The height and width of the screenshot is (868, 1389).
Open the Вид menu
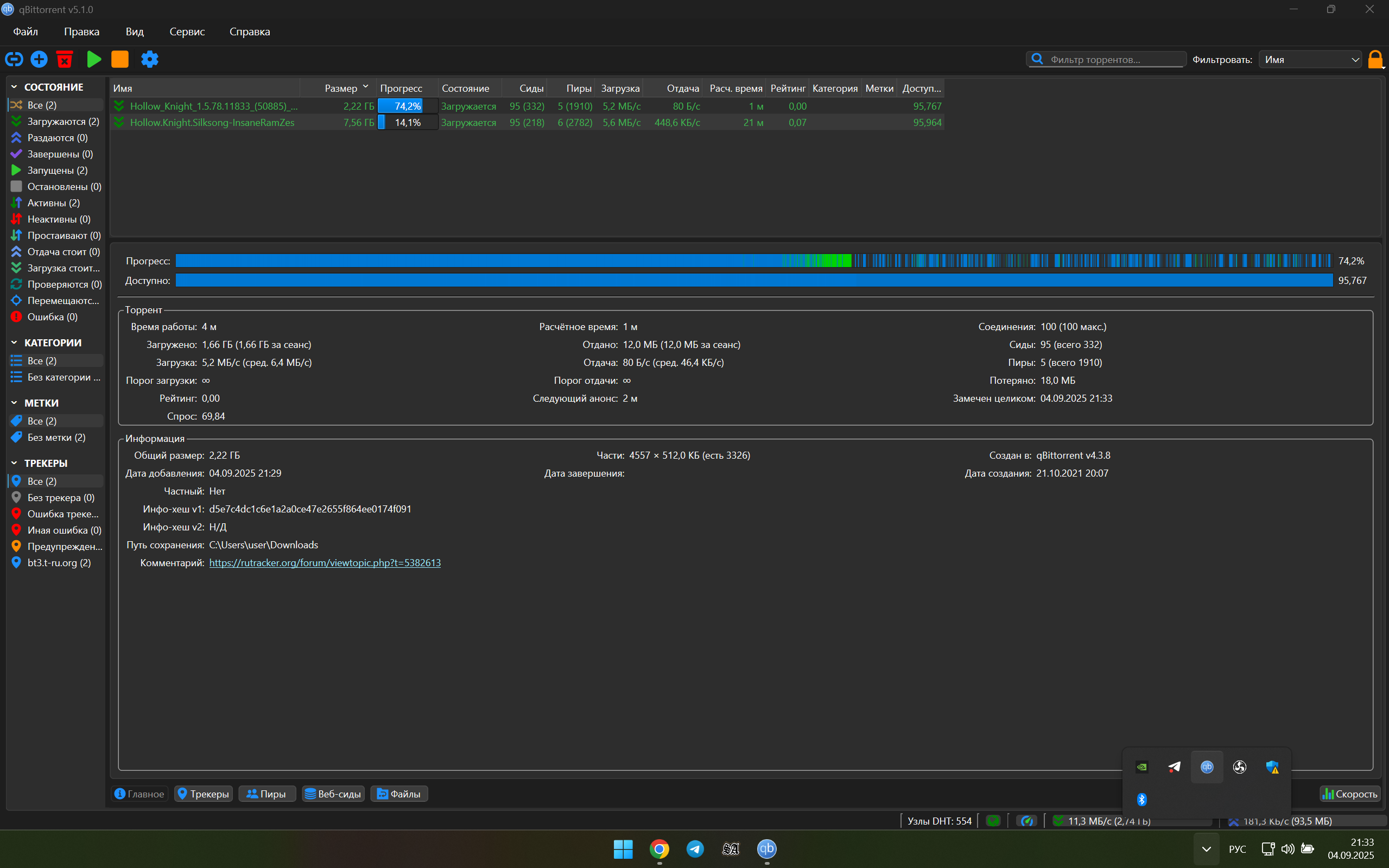coord(135,31)
